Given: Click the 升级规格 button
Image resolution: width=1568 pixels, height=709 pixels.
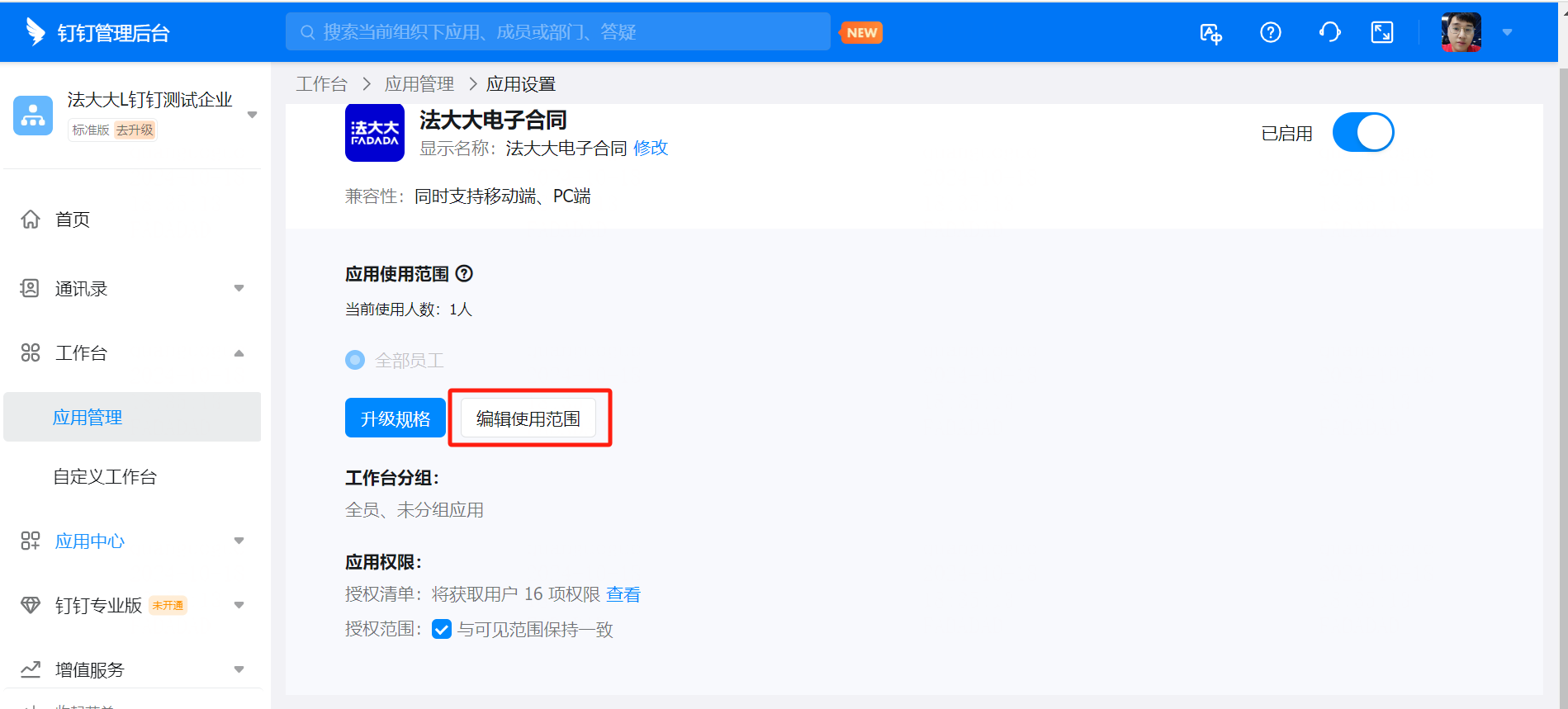Looking at the screenshot, I should coord(396,418).
